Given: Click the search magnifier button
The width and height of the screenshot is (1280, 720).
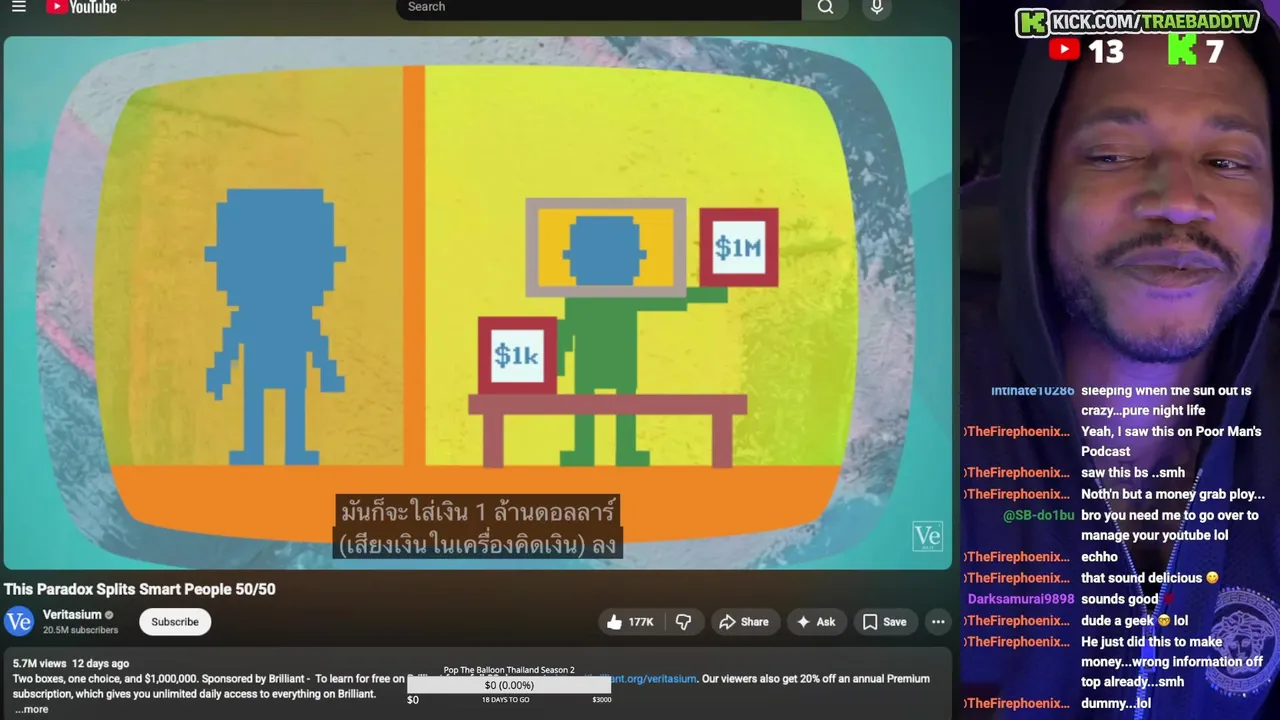Looking at the screenshot, I should point(825,8).
